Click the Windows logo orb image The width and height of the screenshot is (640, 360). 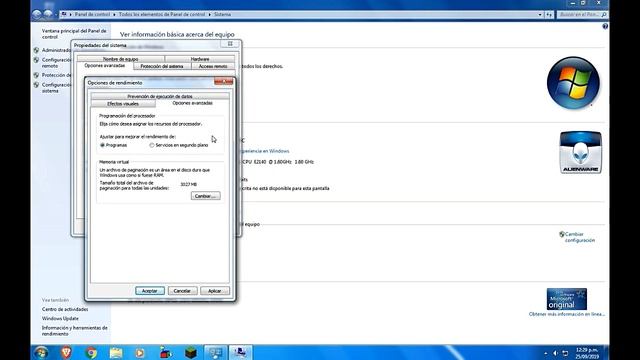pyautogui.click(x=573, y=83)
